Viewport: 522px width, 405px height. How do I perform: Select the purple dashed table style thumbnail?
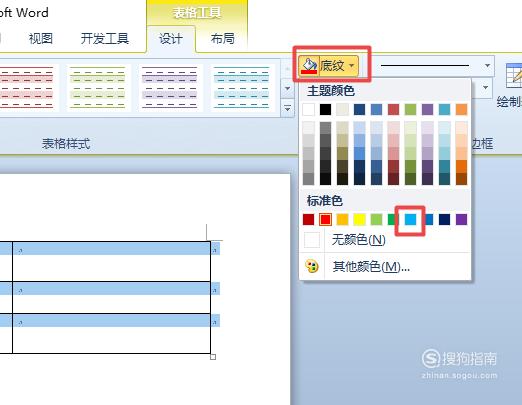click(170, 87)
